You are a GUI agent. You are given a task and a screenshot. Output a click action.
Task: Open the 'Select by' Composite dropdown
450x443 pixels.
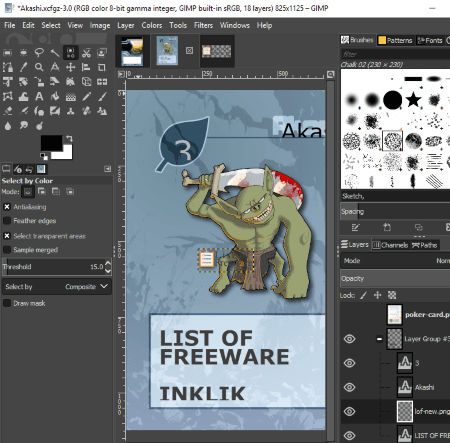(57, 287)
